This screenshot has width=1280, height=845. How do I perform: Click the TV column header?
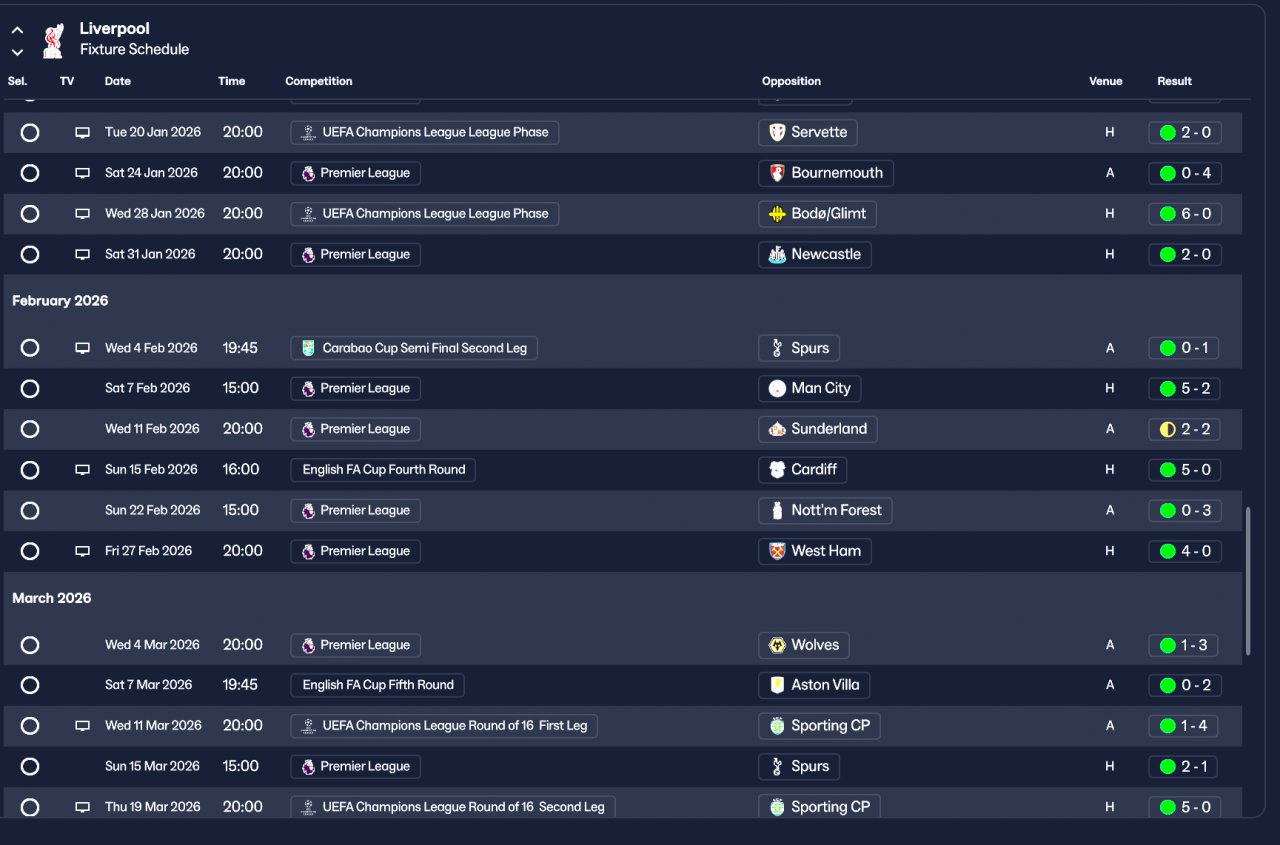click(x=67, y=81)
